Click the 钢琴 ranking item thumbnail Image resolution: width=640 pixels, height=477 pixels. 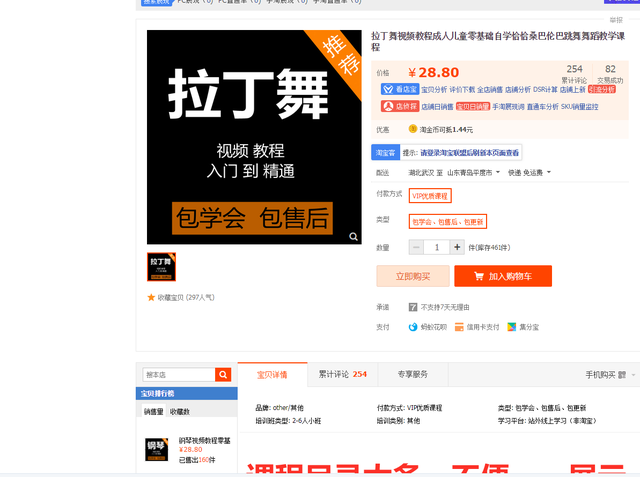pos(157,449)
